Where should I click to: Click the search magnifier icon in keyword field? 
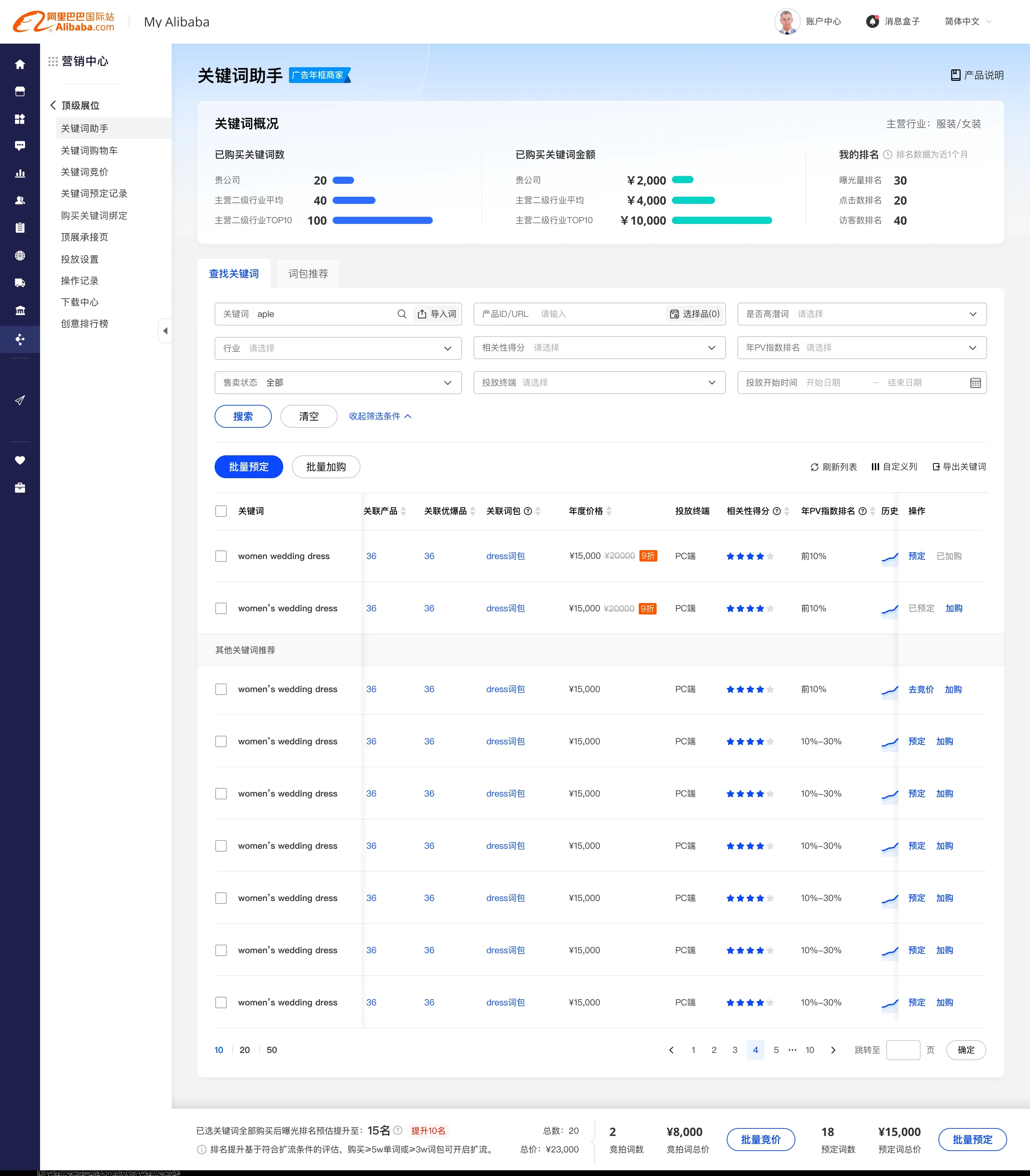402,314
